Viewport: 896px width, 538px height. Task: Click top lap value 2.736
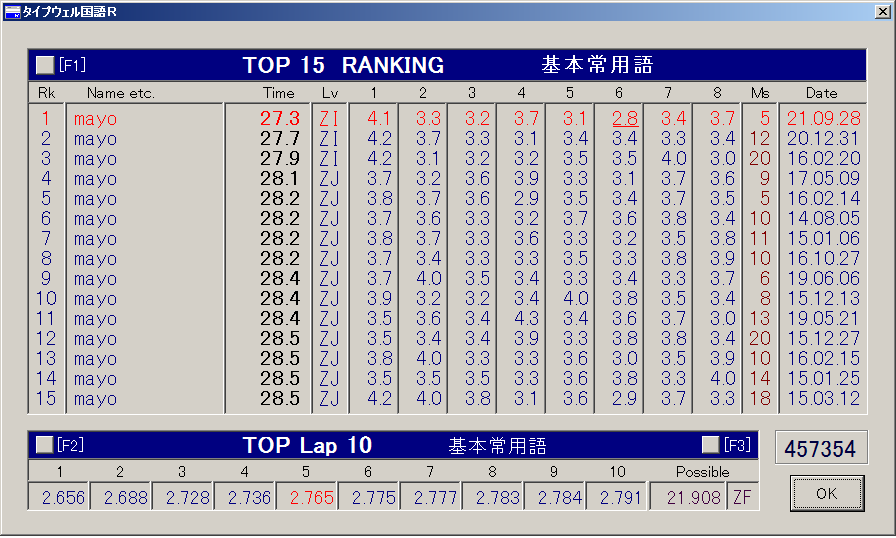pyautogui.click(x=249, y=497)
